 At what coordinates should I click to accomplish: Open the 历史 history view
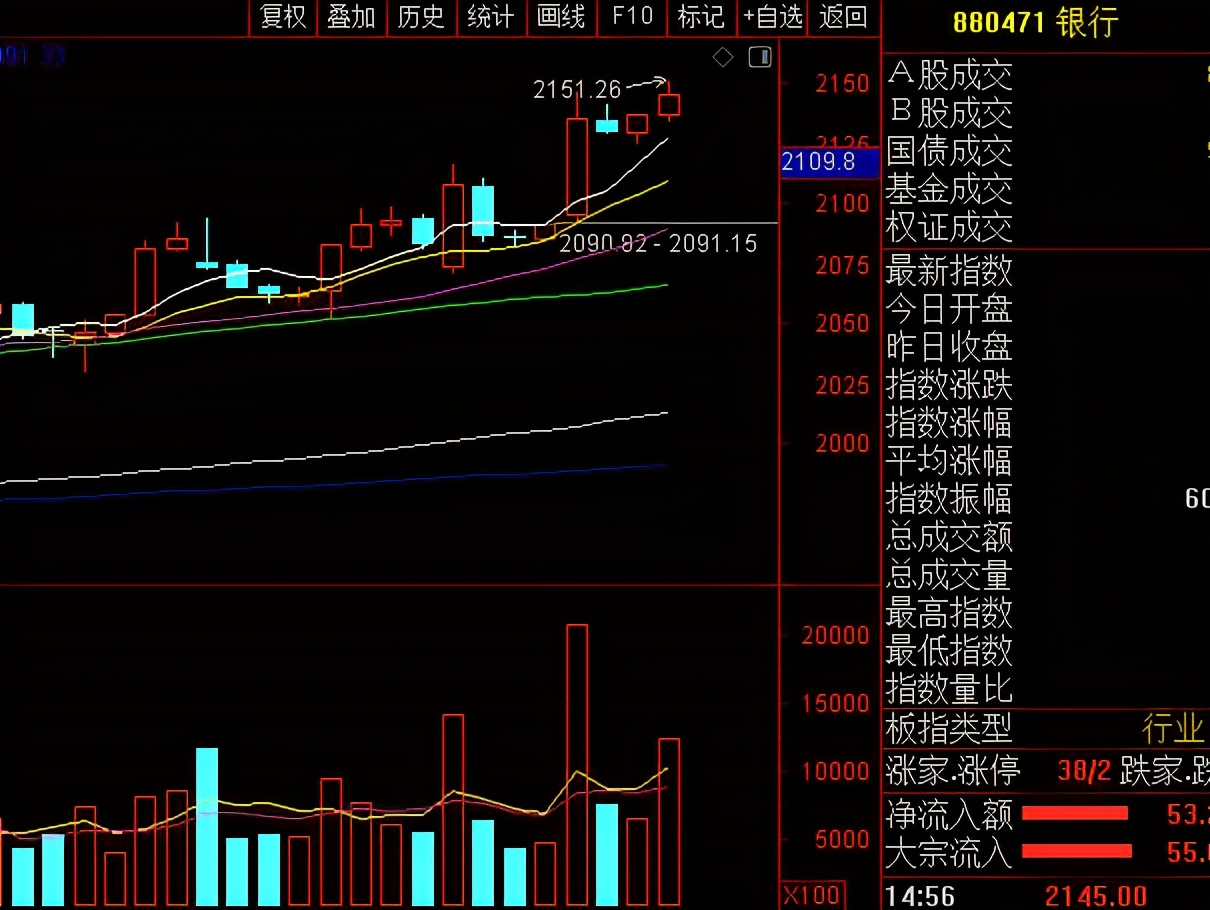click(420, 18)
